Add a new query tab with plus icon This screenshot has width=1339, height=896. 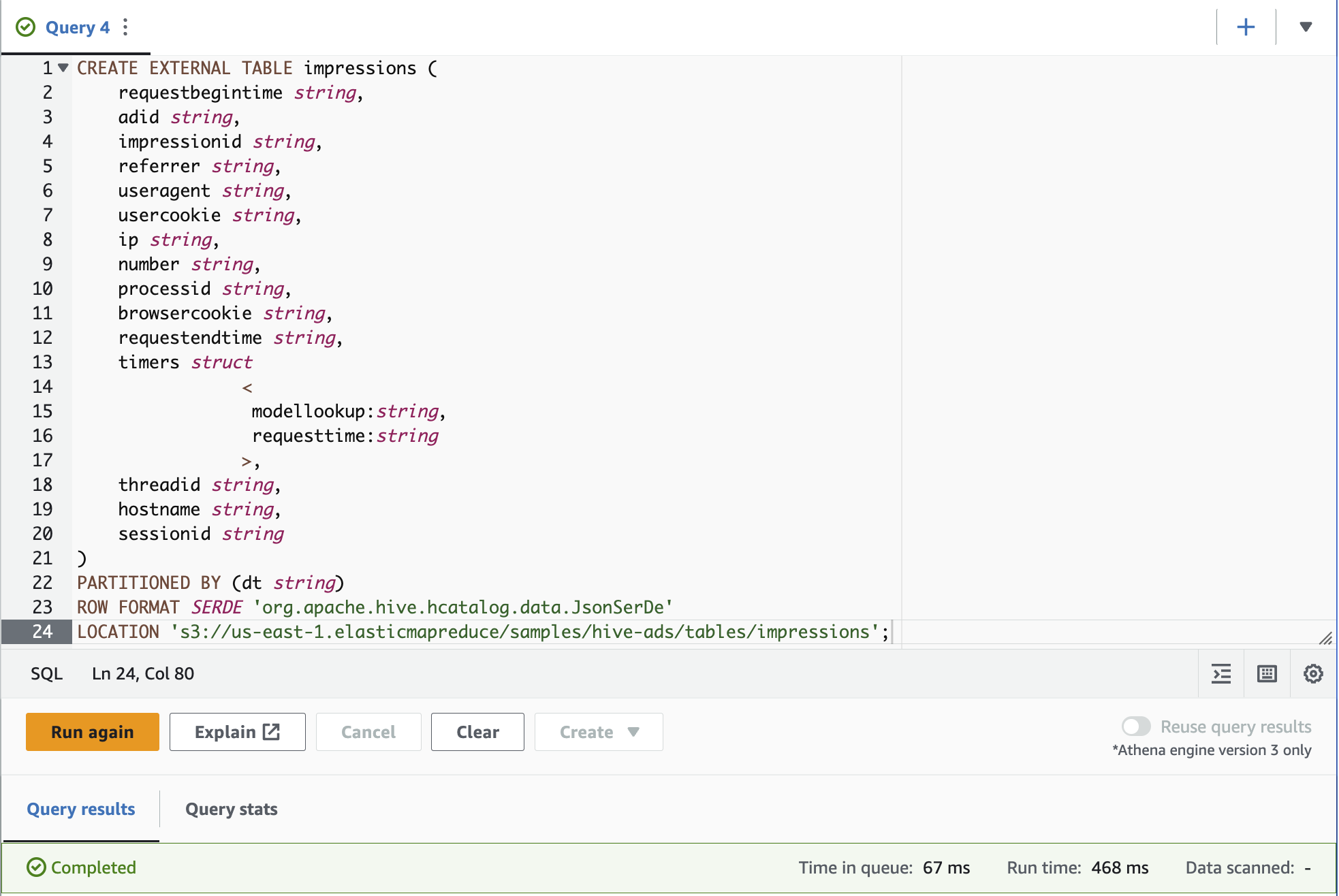[x=1246, y=27]
